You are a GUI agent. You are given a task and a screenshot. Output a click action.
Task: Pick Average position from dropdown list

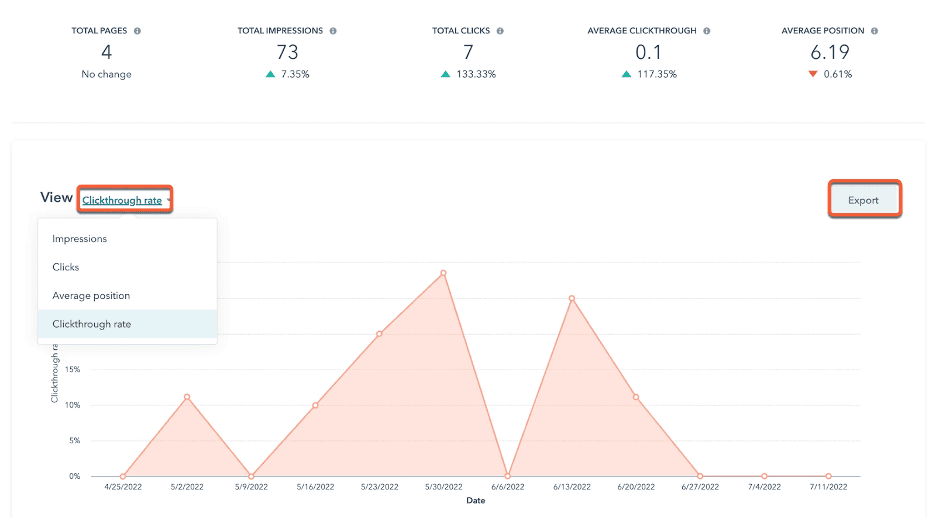91,296
